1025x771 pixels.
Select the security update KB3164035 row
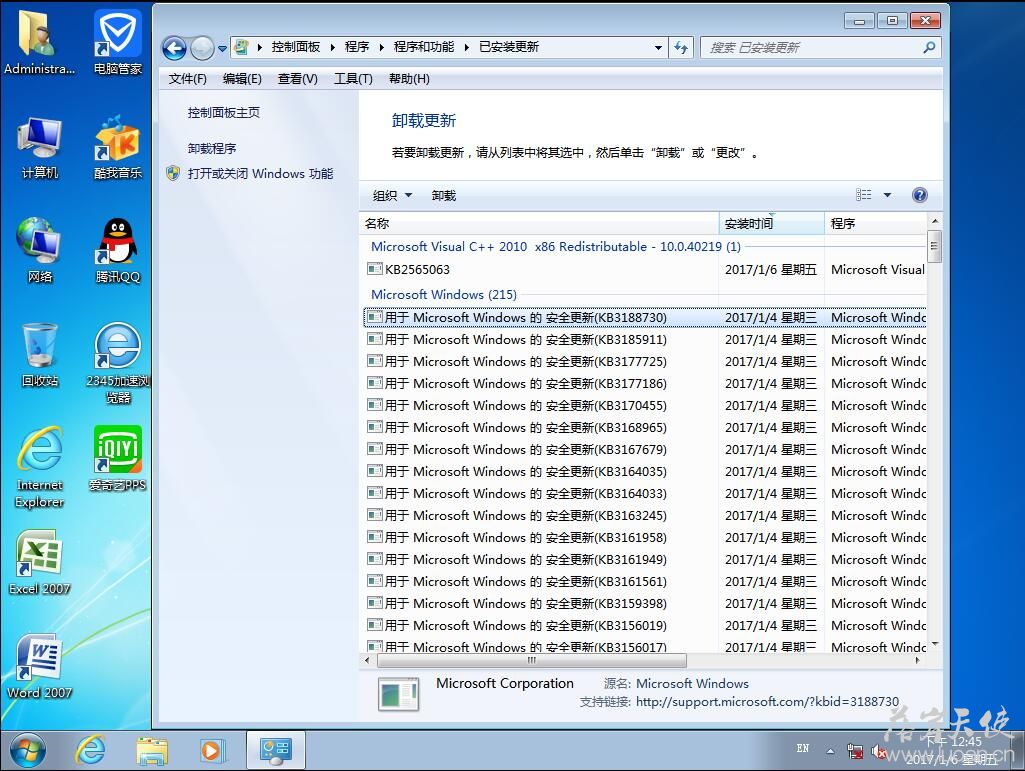645,471
